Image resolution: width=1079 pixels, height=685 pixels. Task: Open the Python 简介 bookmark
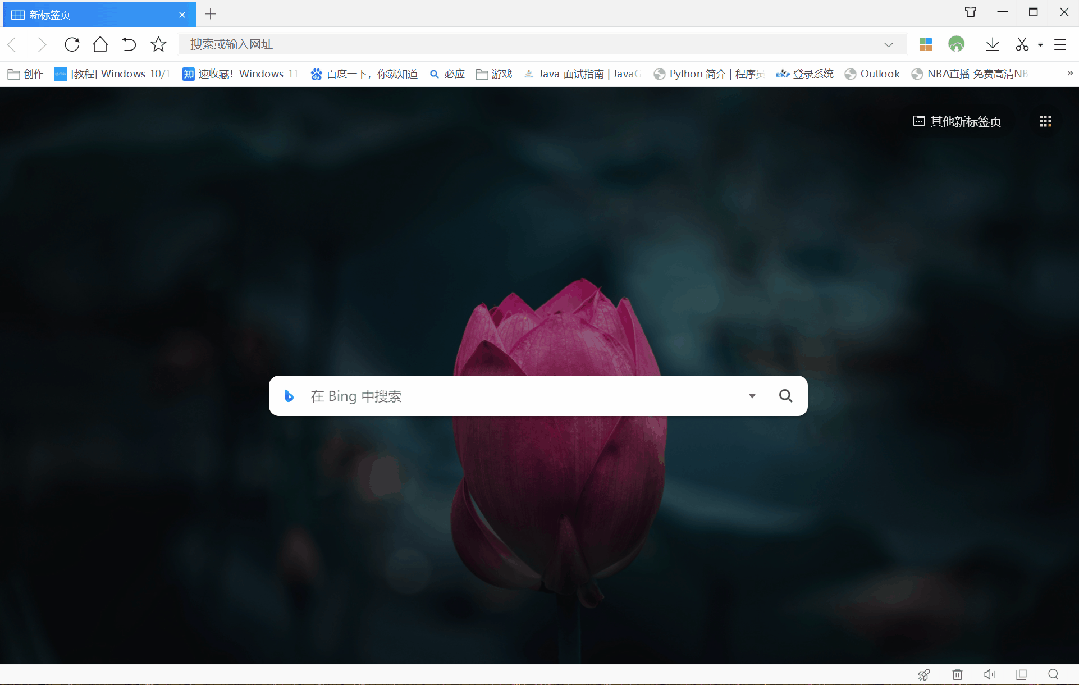point(709,74)
